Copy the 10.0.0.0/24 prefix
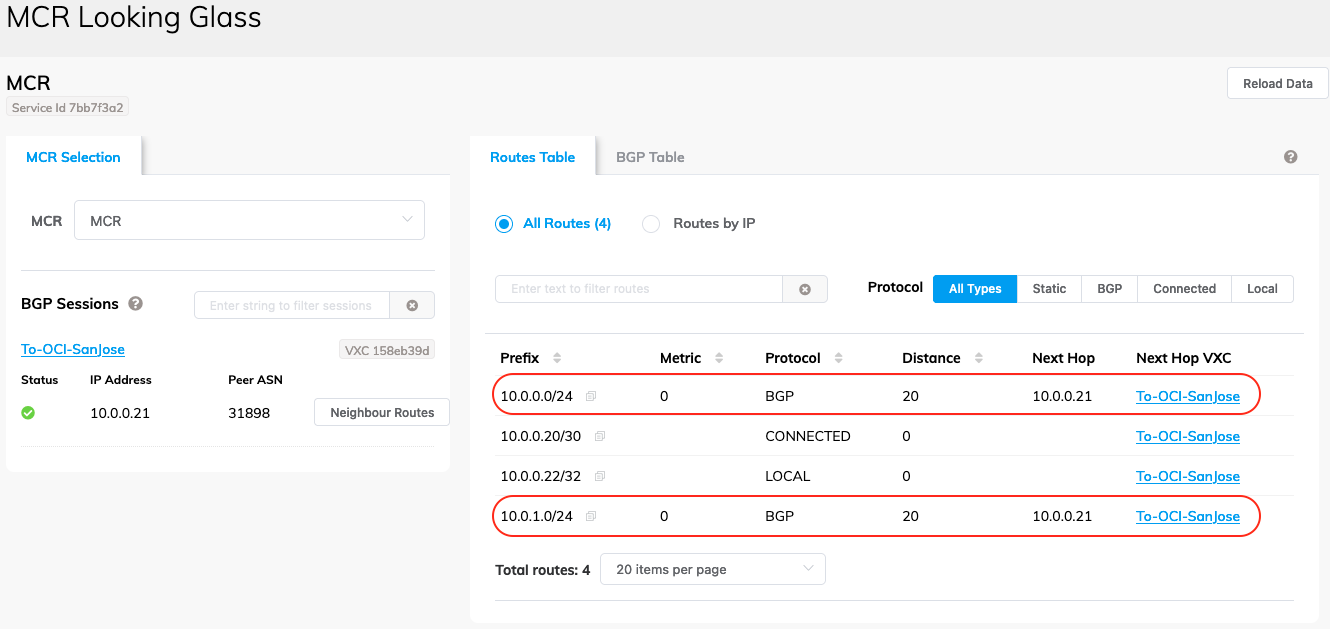1330x629 pixels. pyautogui.click(x=591, y=397)
